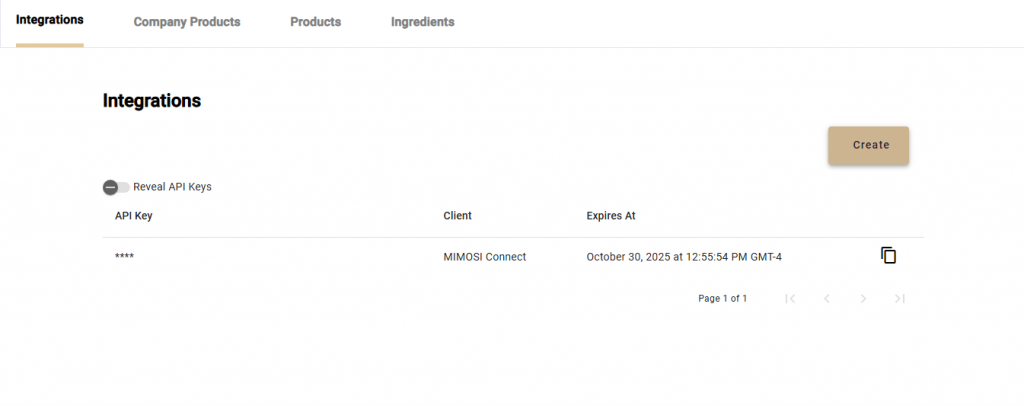Copy the MIMOSI Connect API key
The image size is (1024, 406).
coord(888,256)
